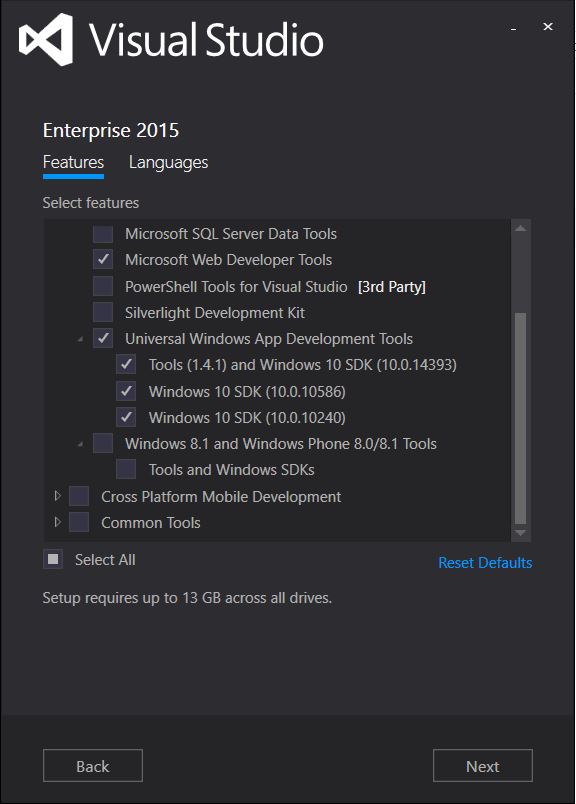This screenshot has height=804, width=576.
Task: Click scrollbar down arrow in features list
Action: (x=521, y=533)
